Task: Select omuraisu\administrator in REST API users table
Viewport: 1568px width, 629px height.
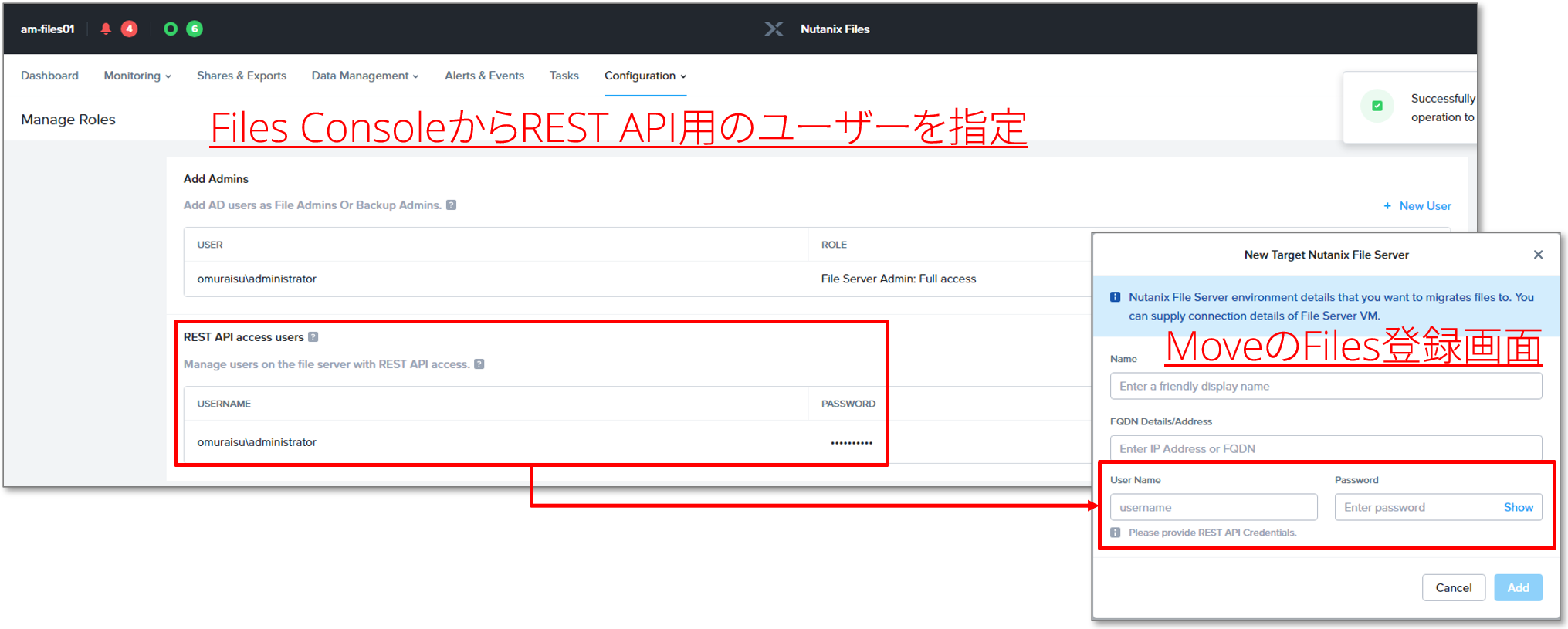Action: pyautogui.click(x=256, y=442)
